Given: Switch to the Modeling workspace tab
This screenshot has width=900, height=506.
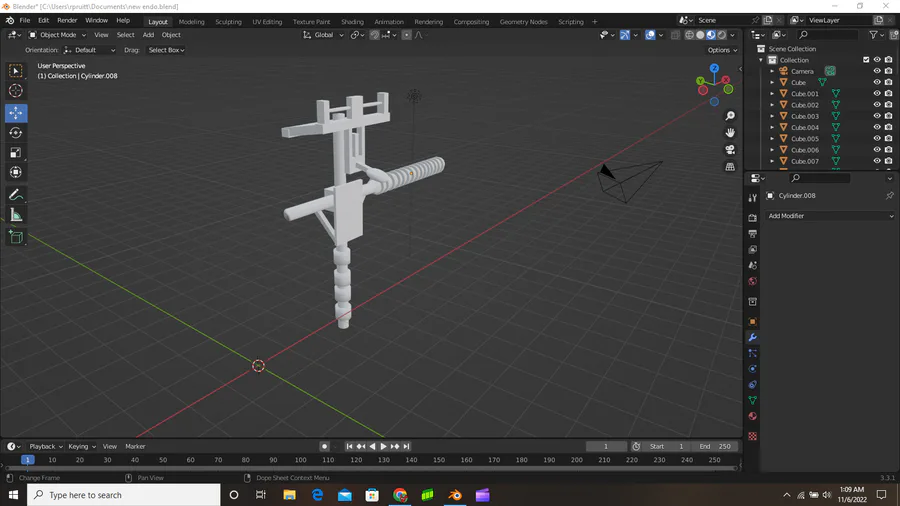Looking at the screenshot, I should tap(191, 22).
